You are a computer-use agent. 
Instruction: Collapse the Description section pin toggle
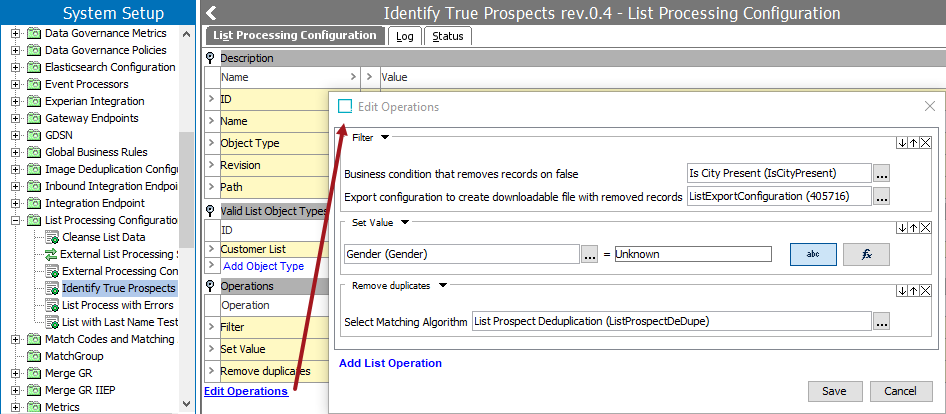pos(210,58)
